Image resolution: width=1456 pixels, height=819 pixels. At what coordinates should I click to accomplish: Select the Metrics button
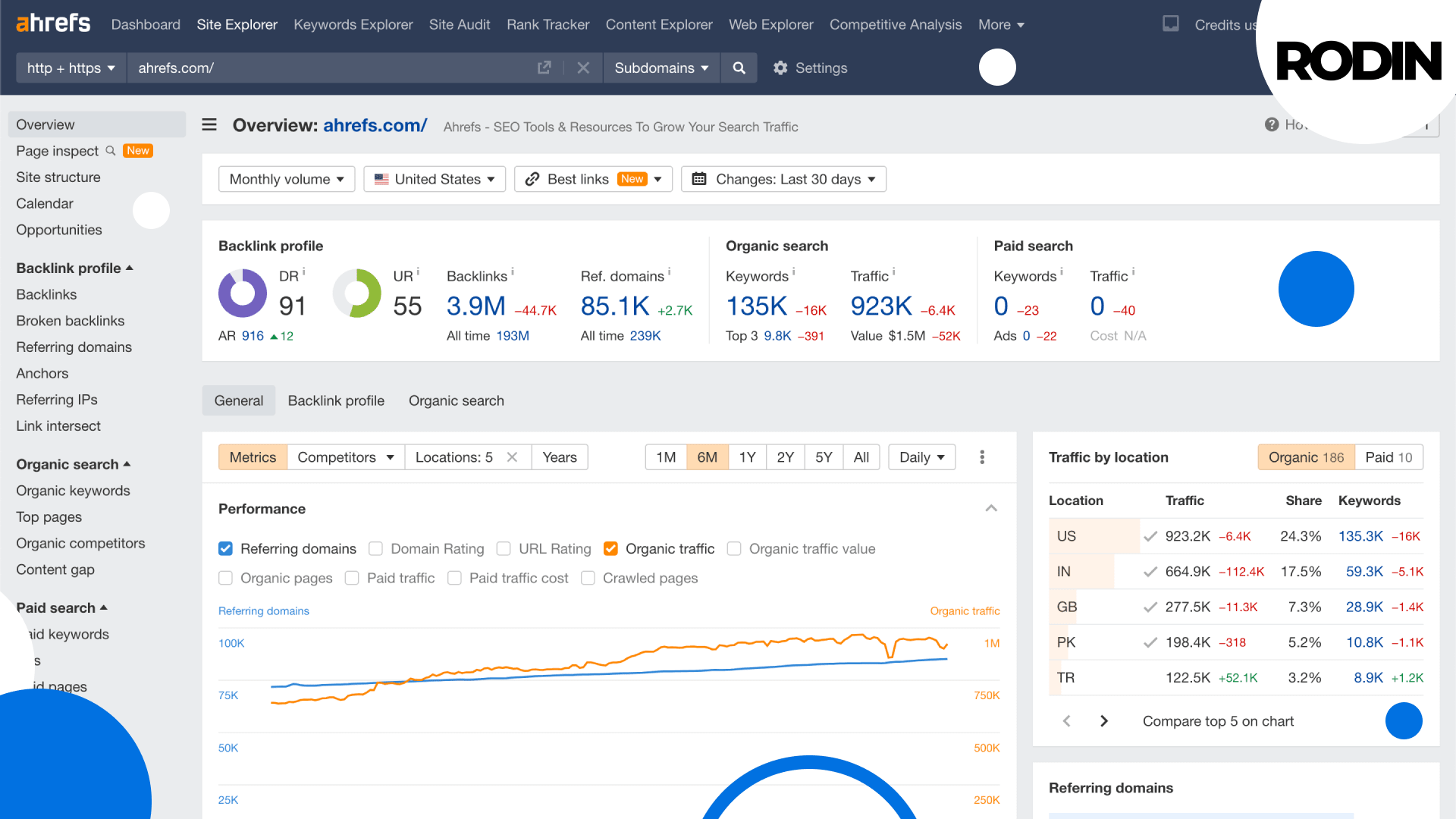tap(253, 457)
